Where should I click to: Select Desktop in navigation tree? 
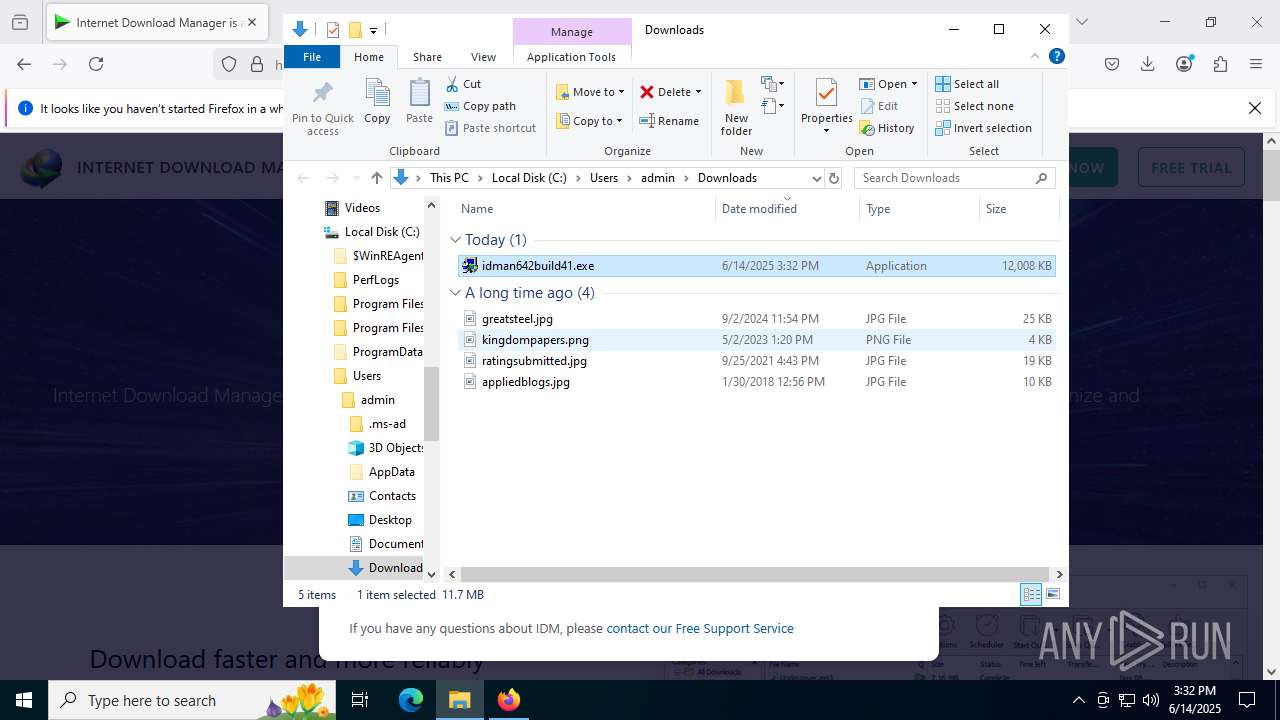[390, 520]
